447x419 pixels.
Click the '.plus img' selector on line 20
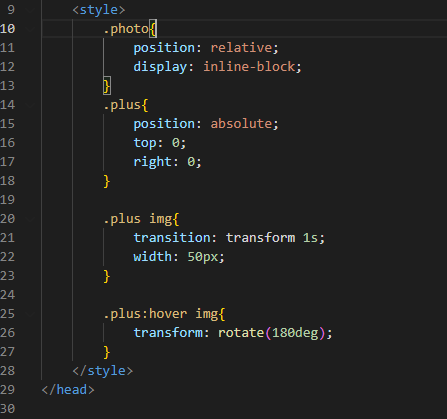tap(137, 219)
